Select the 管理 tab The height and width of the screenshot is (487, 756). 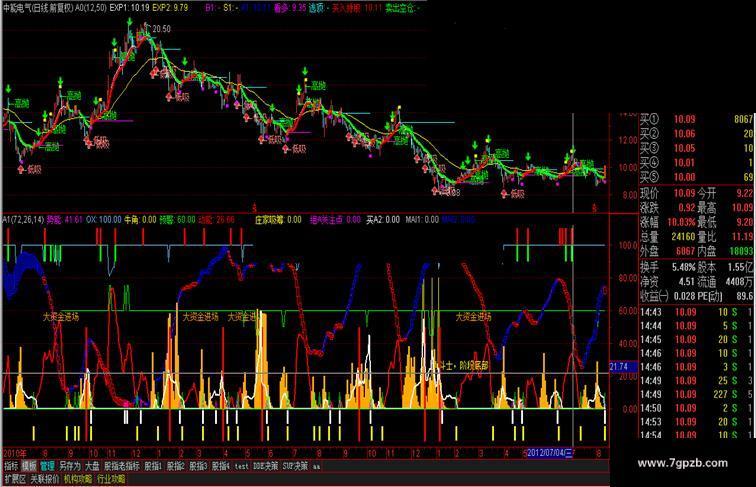click(x=47, y=466)
